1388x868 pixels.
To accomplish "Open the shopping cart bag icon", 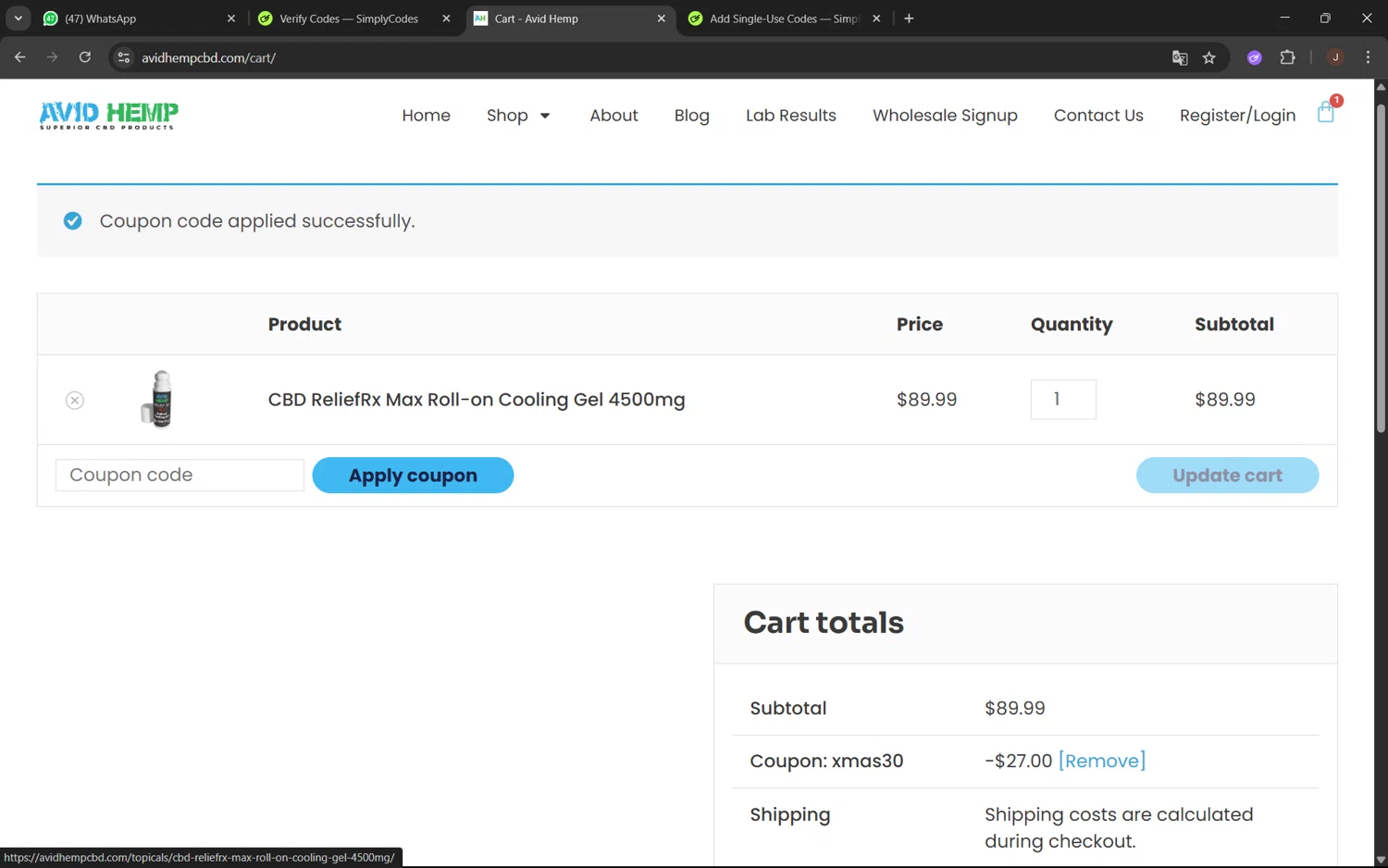I will (x=1326, y=112).
